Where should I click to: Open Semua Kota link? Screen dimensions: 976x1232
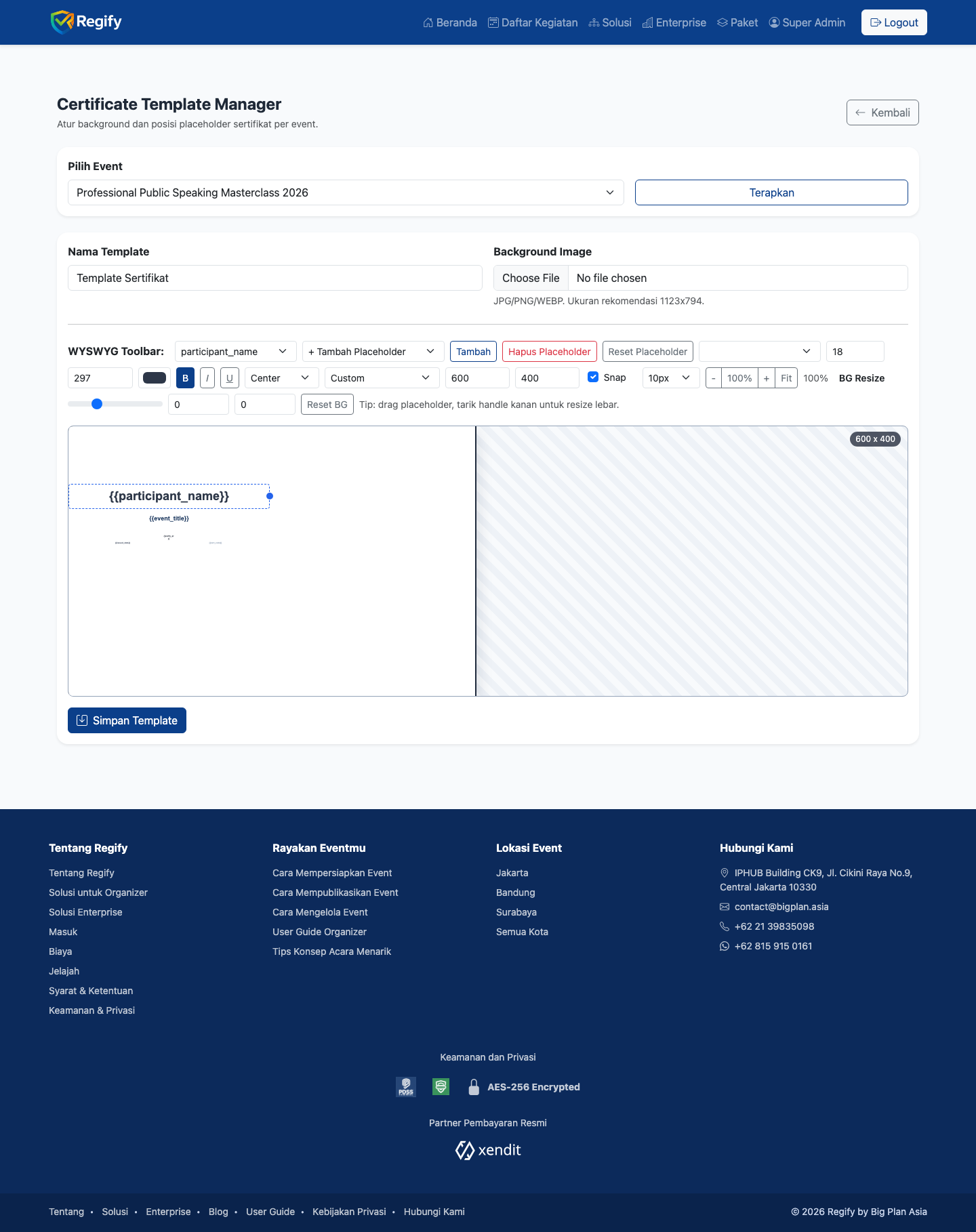click(x=522, y=932)
